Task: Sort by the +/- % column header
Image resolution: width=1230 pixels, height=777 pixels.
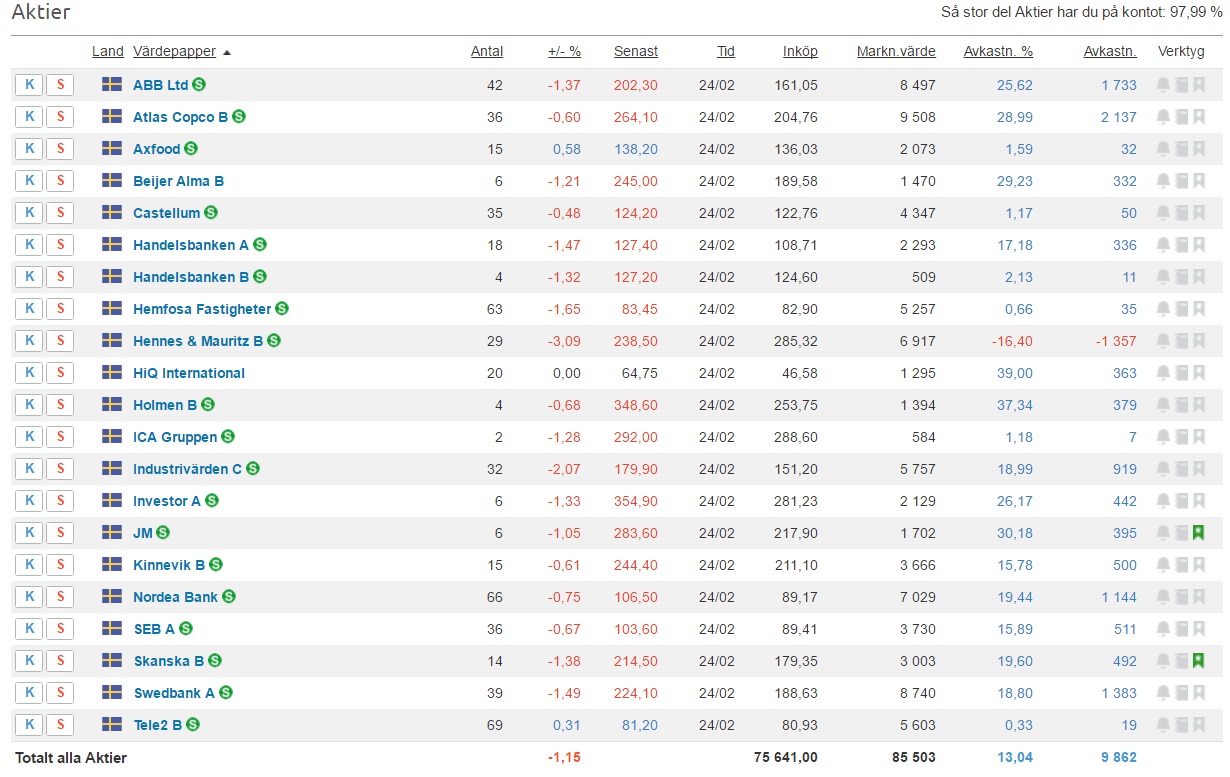Action: (564, 52)
